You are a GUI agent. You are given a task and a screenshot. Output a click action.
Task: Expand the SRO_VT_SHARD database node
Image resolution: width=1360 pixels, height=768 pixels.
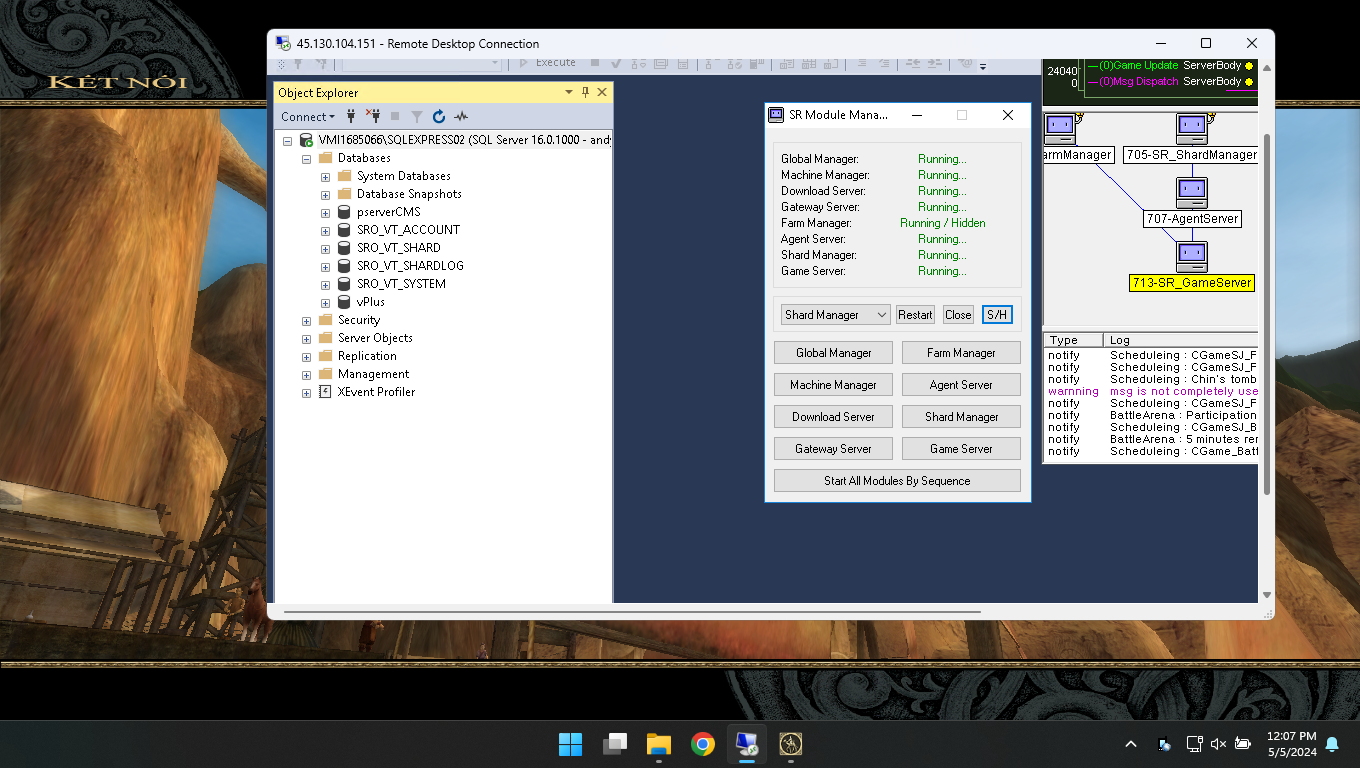(326, 248)
